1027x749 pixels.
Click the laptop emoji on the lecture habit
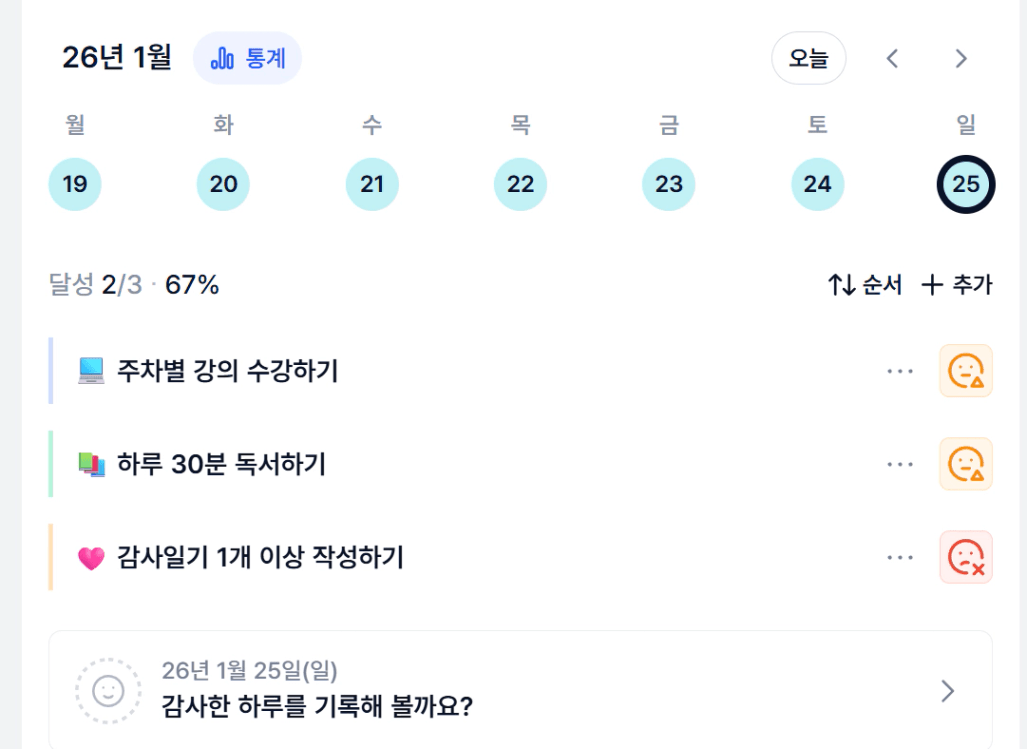click(91, 372)
